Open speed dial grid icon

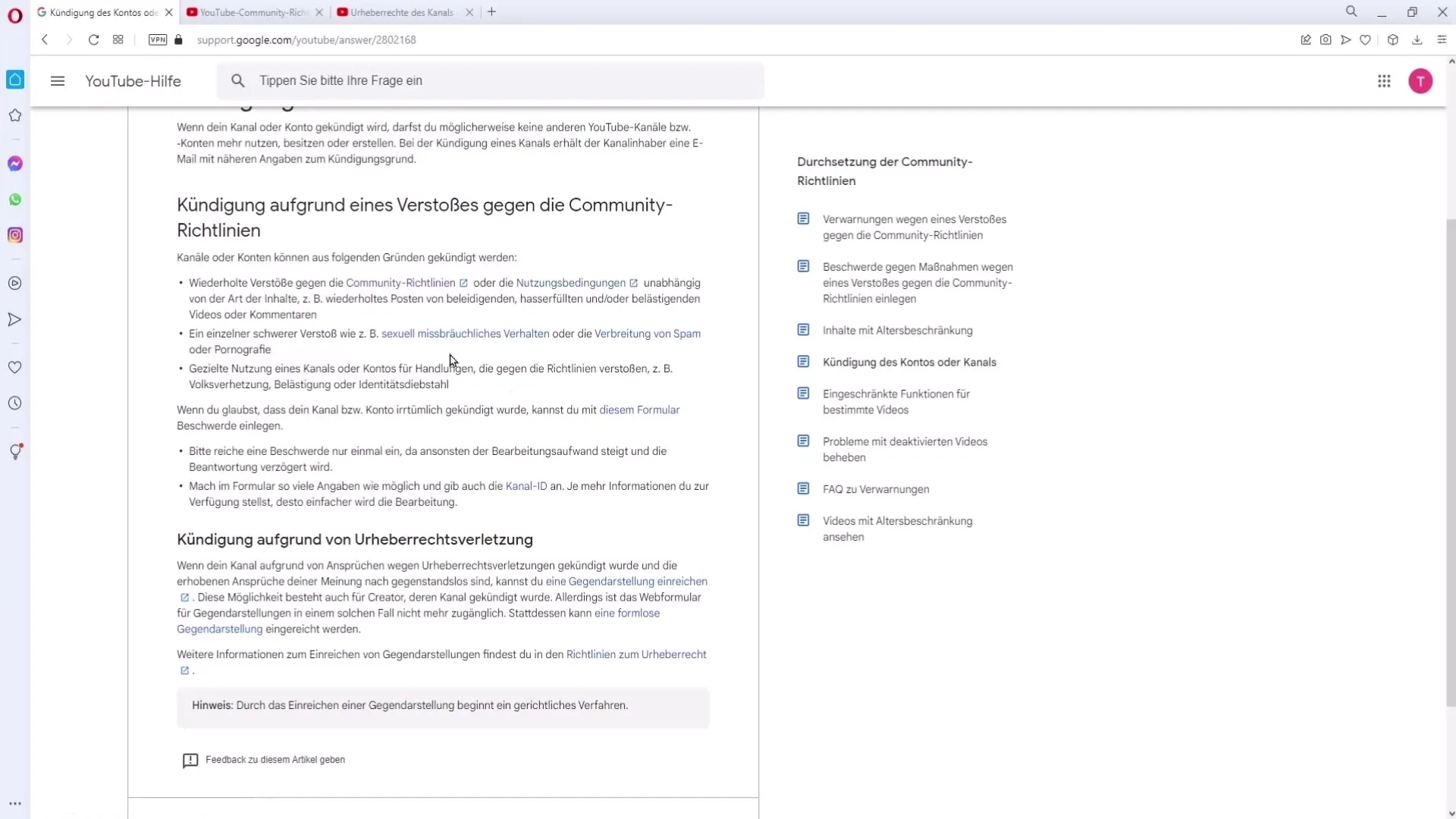pos(118,39)
